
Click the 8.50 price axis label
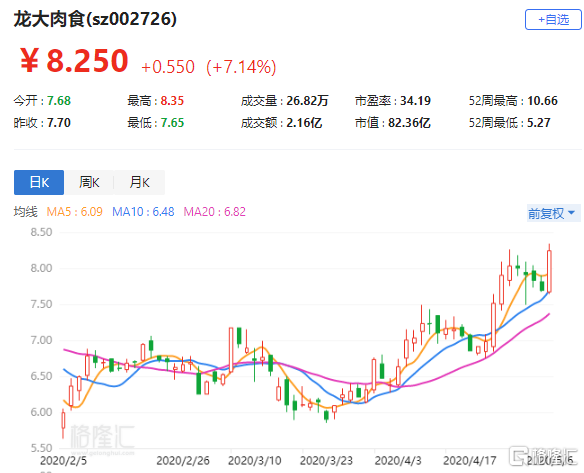[41, 232]
